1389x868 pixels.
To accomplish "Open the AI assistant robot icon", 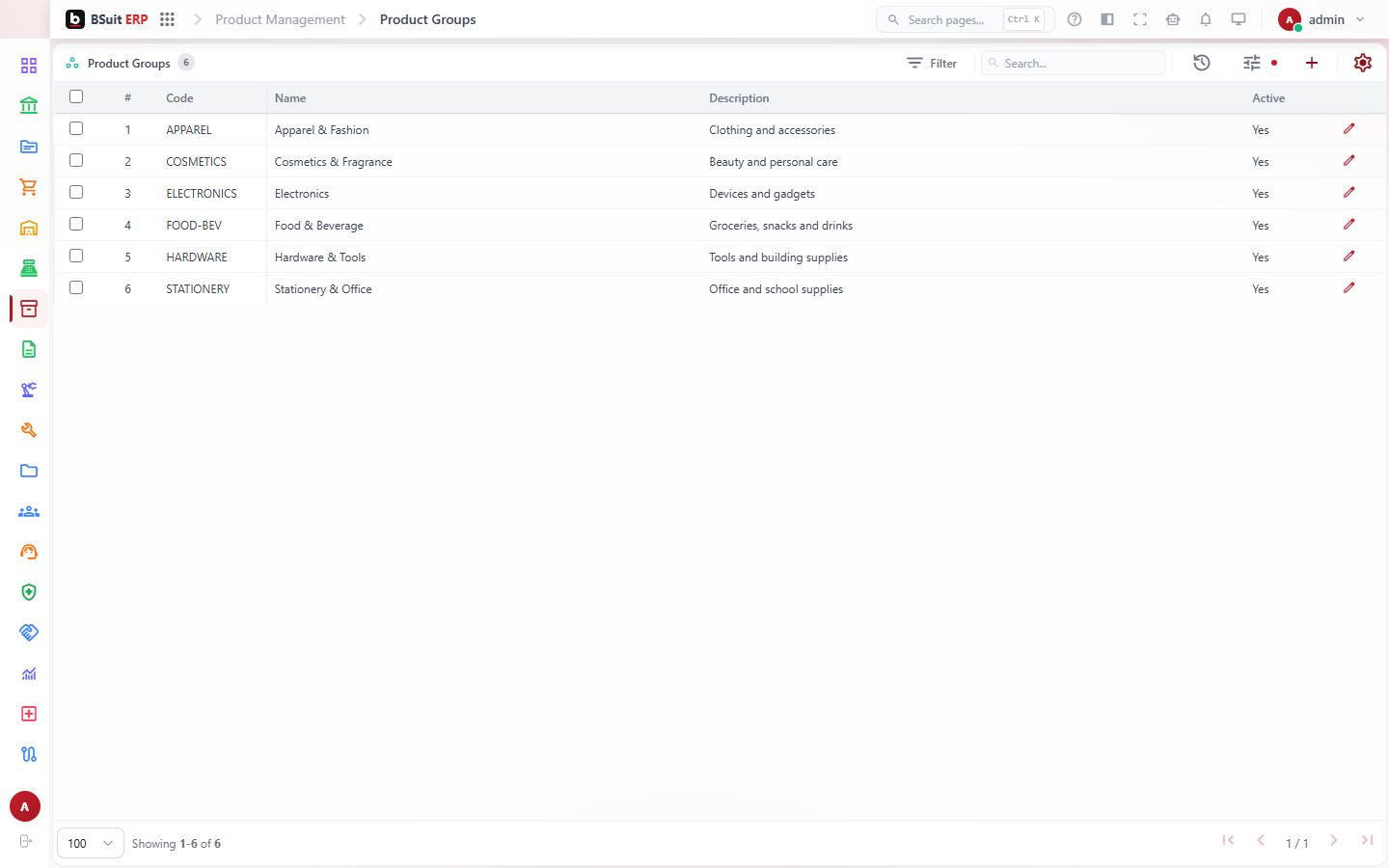I will 1173,19.
